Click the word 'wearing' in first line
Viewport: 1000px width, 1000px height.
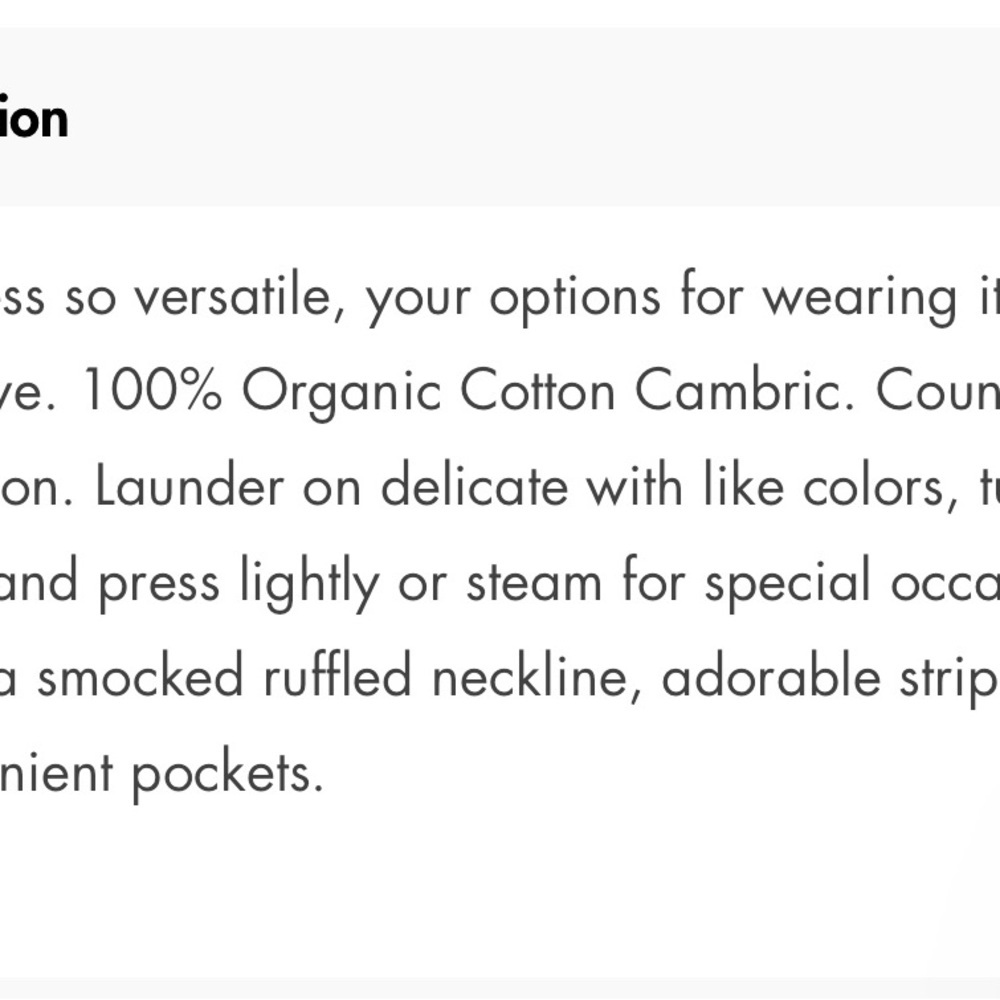click(860, 298)
